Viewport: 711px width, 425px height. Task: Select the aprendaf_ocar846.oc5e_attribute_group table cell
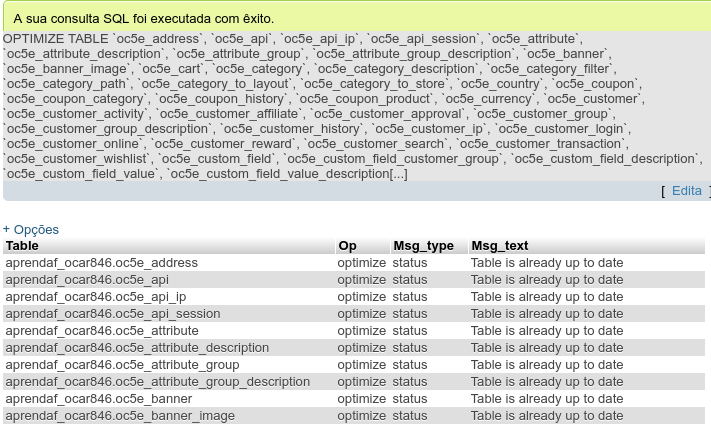(x=122, y=365)
